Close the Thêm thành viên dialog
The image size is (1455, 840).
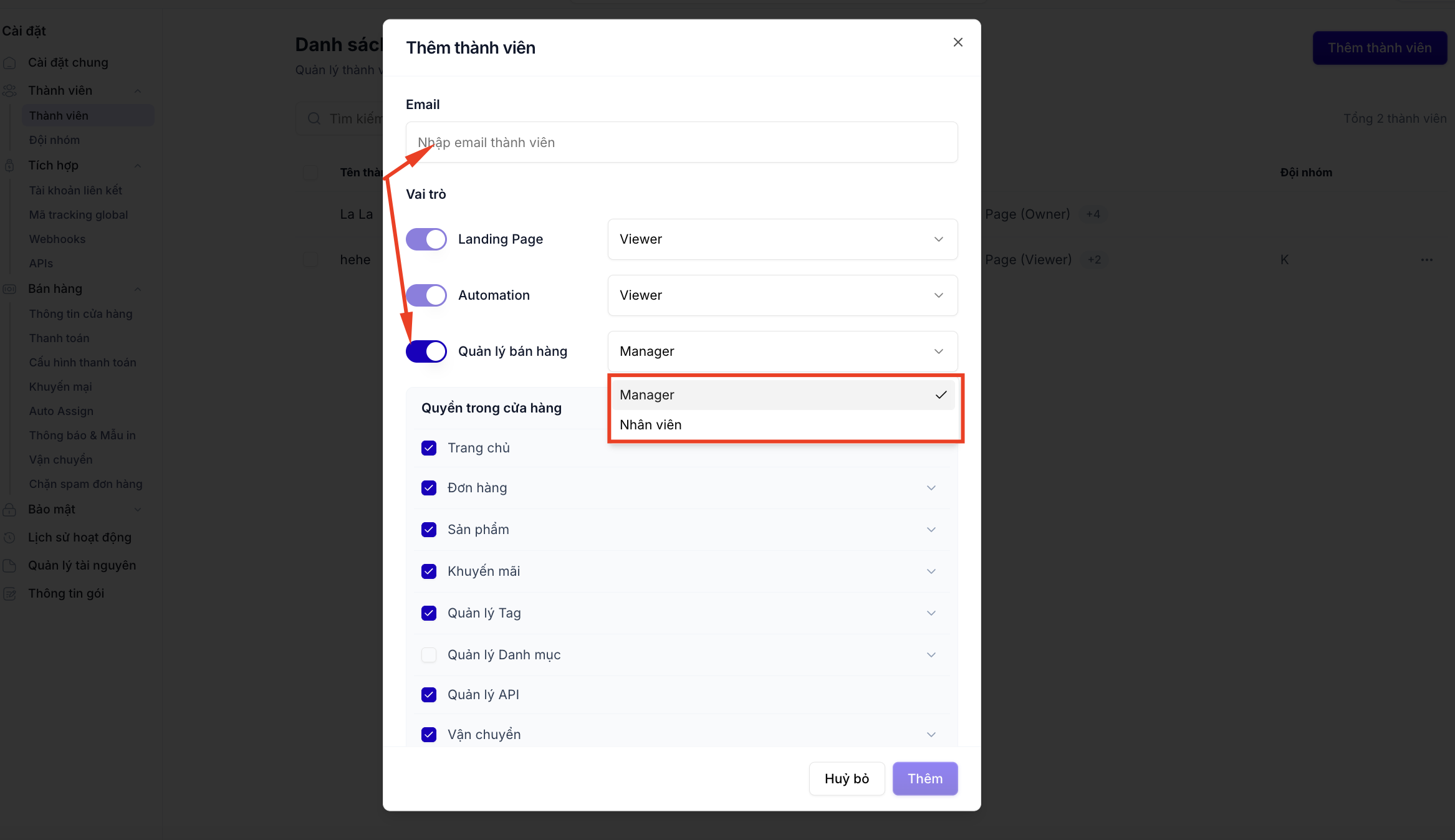coord(958,42)
